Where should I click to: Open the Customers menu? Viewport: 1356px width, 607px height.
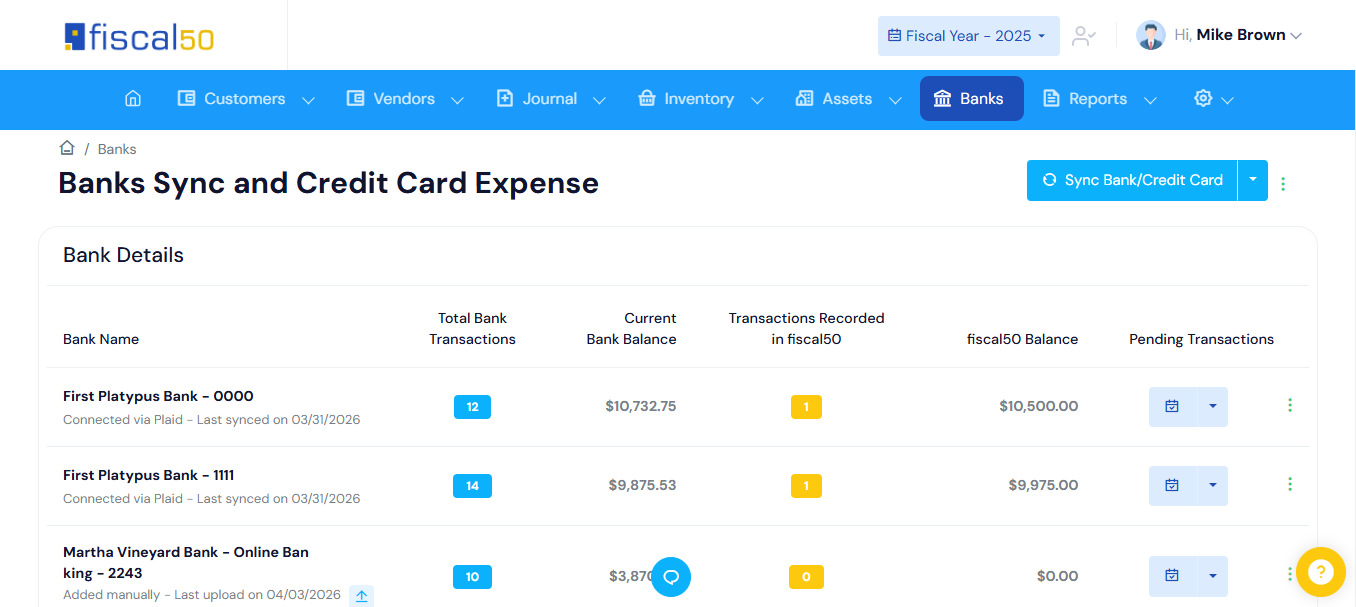[x=246, y=99]
